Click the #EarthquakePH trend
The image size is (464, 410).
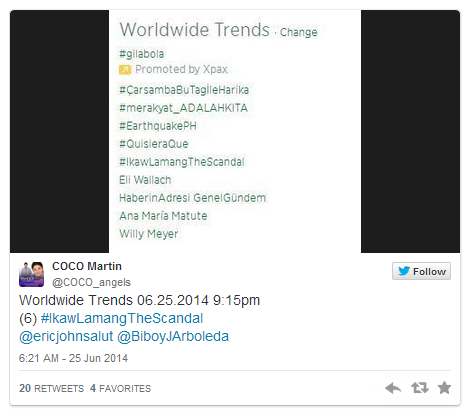158,126
